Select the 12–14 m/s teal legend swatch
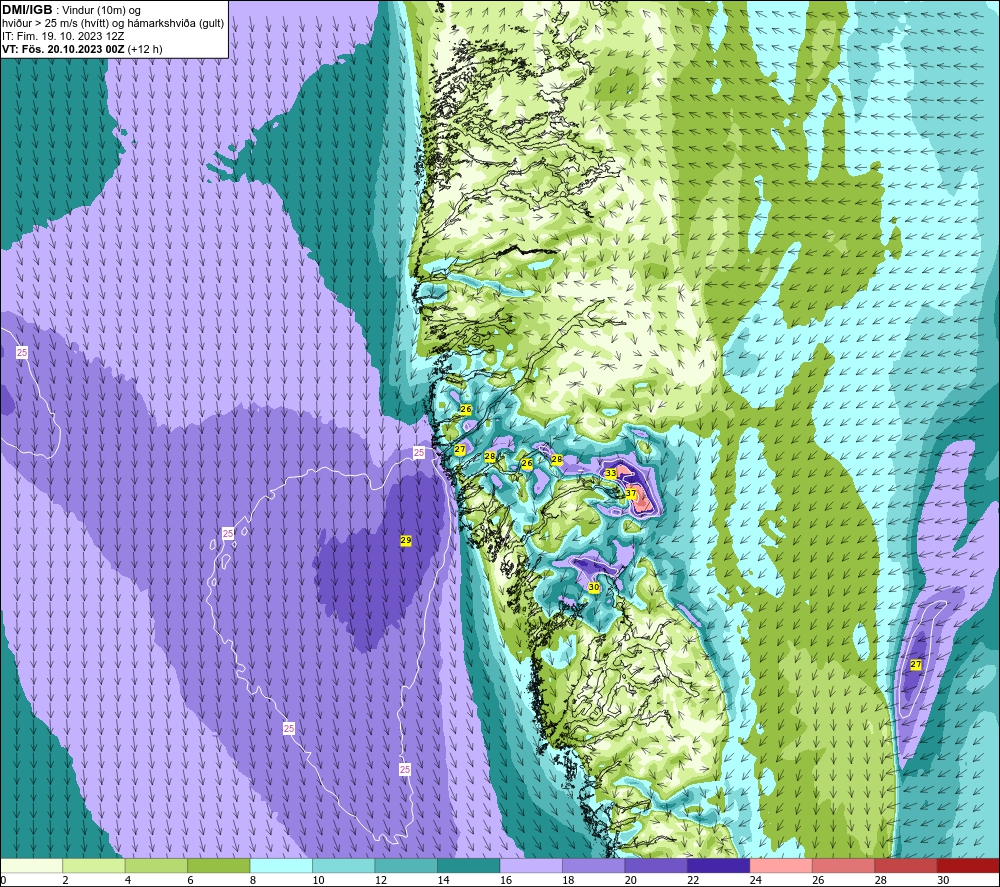The image size is (1000, 887). pos(406,865)
